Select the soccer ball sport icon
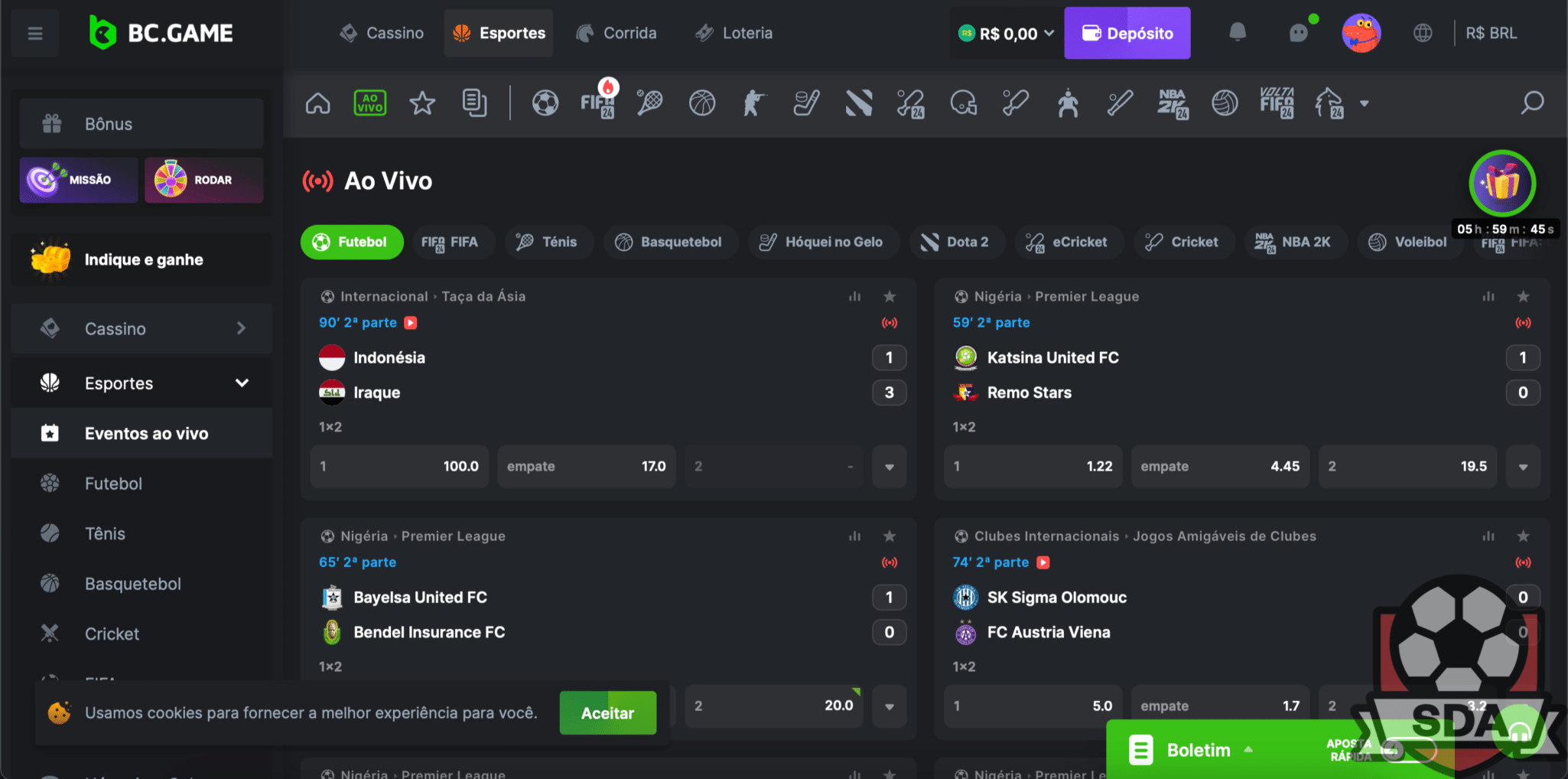 tap(545, 103)
